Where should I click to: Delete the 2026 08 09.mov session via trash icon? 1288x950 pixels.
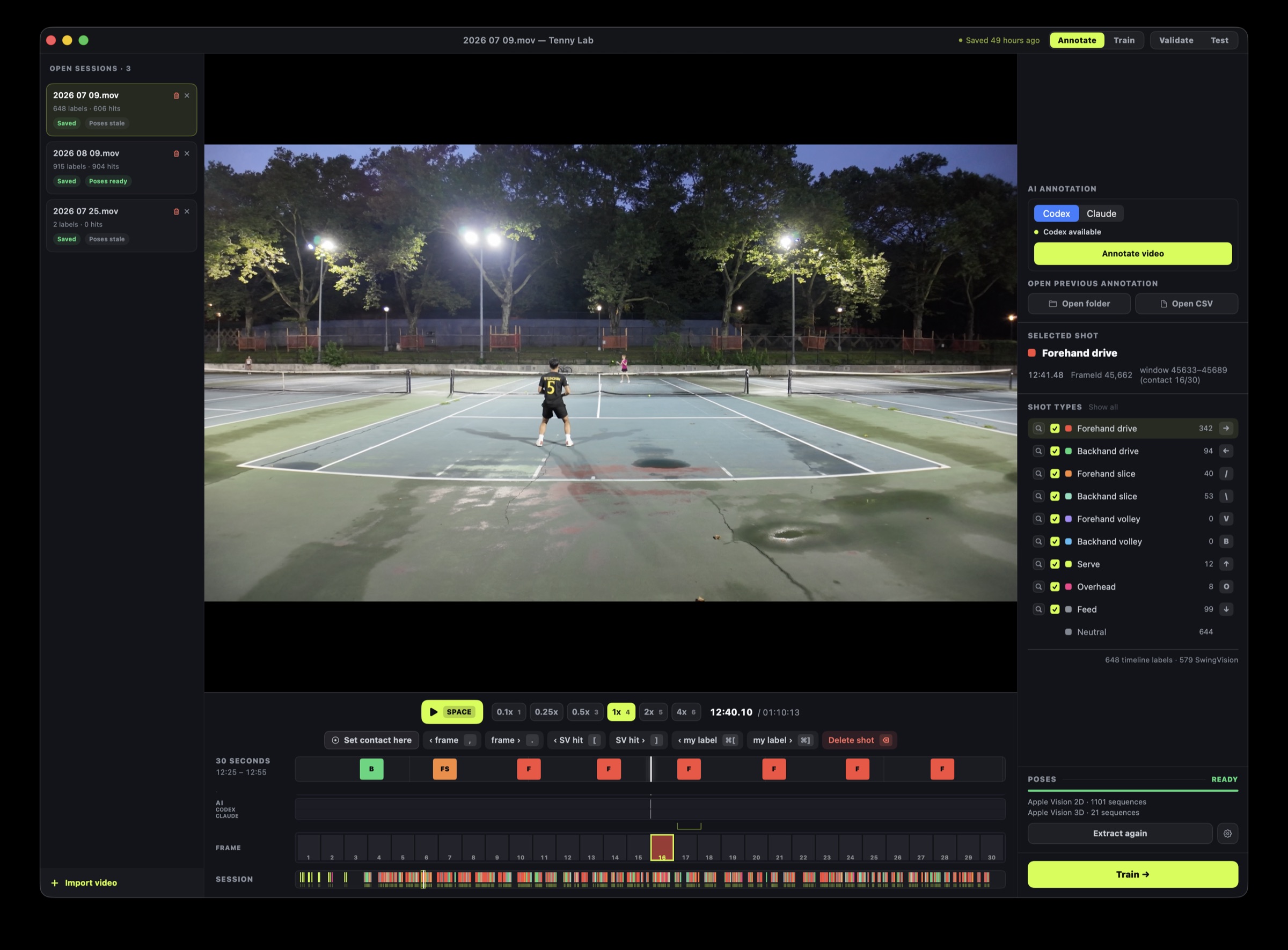point(176,153)
